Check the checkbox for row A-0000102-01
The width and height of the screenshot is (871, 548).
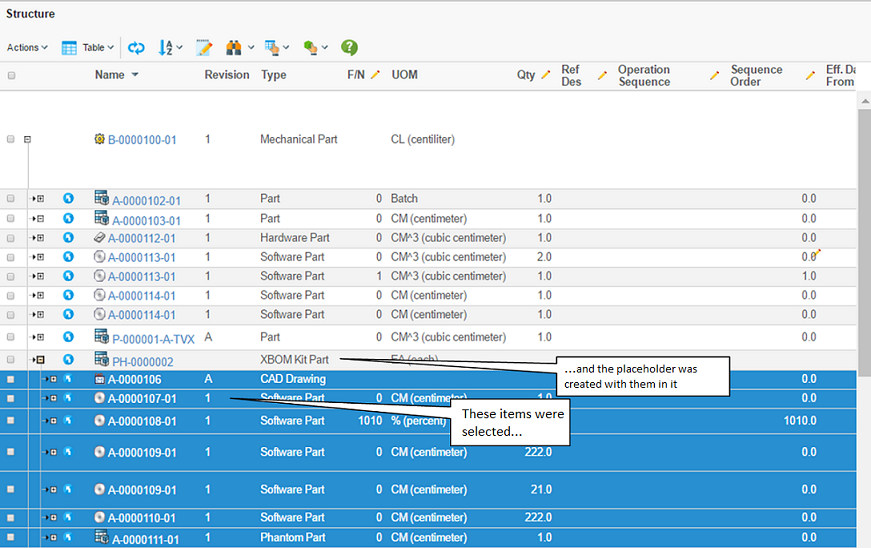[x=11, y=199]
